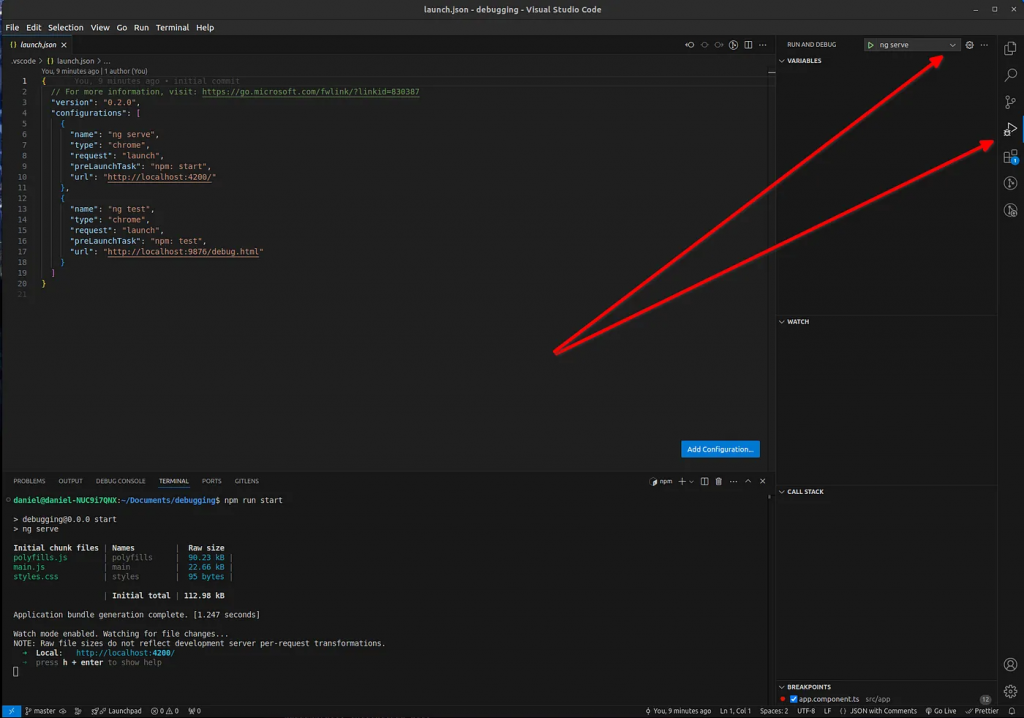Switch to the Debug Console tab
Screen dimensions: 1024x718
120,481
